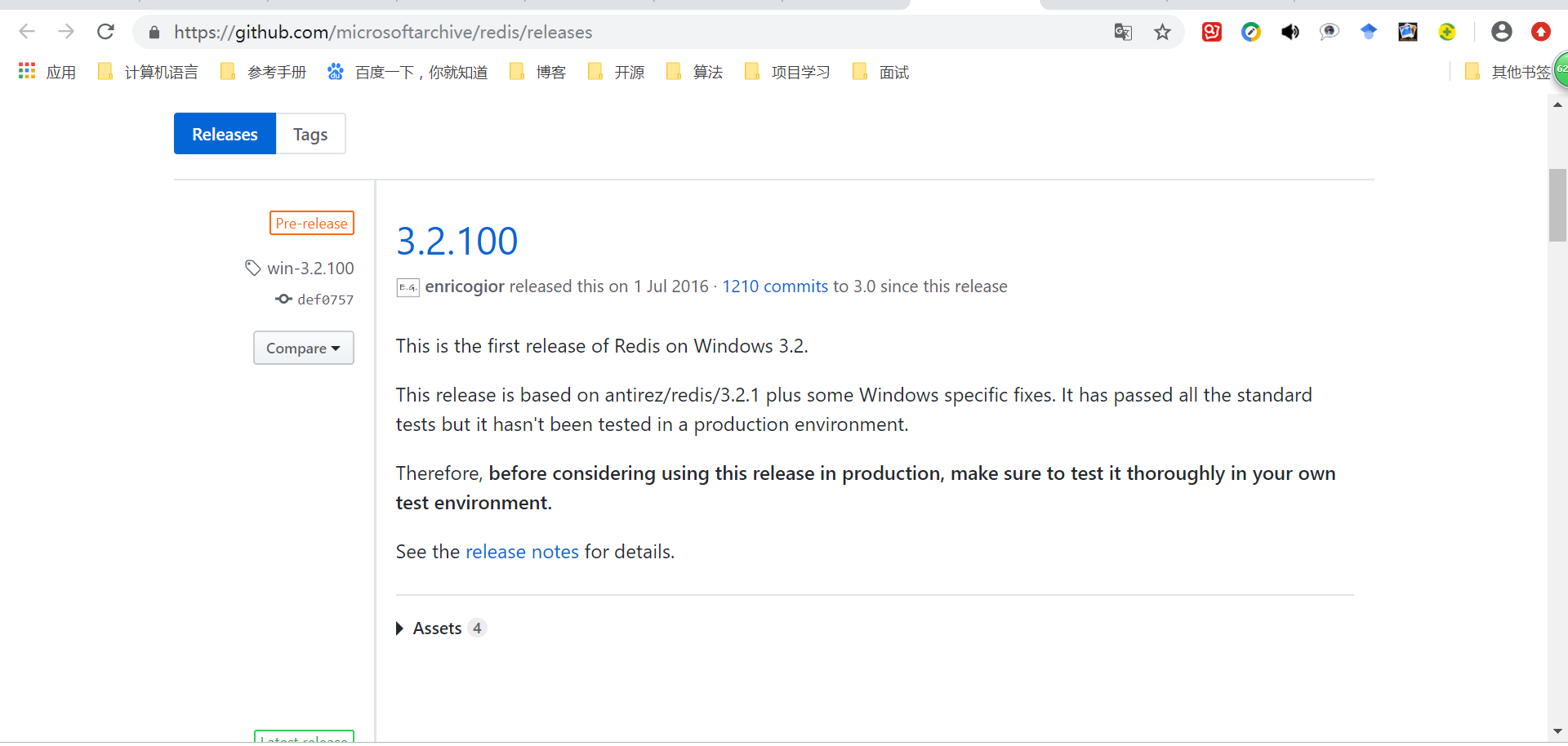Open the release notes link
Viewport: 1568px width, 746px height.
click(522, 552)
